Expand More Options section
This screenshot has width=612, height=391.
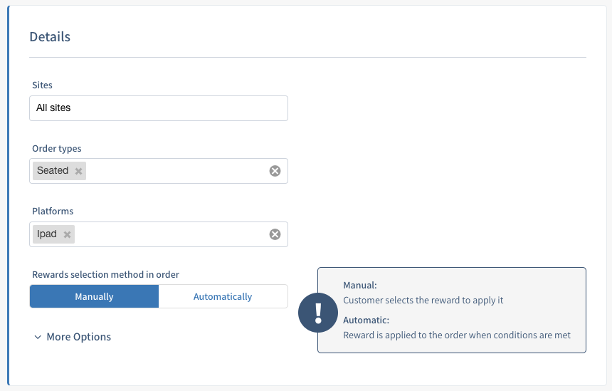point(73,337)
